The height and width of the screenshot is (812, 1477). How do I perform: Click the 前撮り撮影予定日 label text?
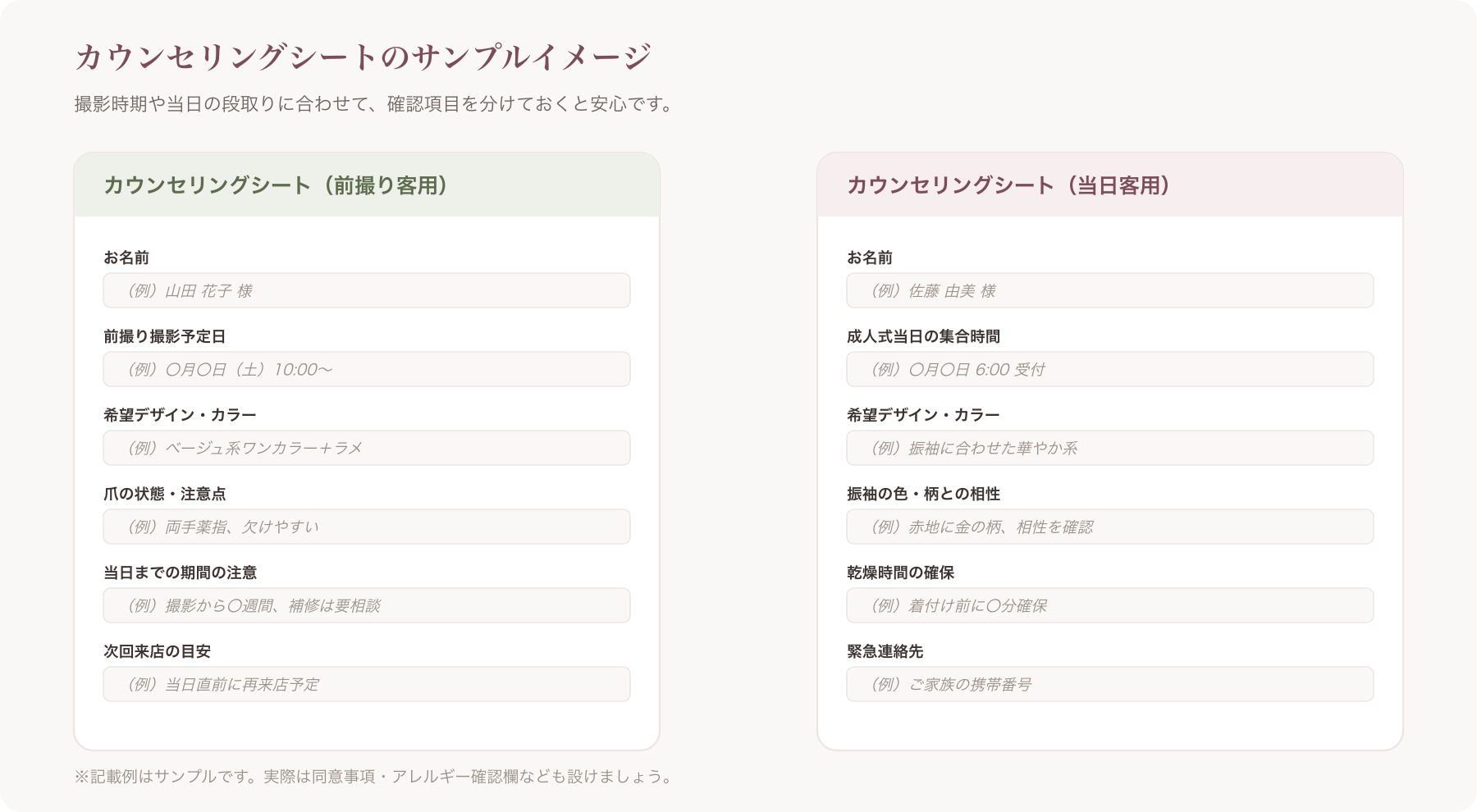(165, 336)
